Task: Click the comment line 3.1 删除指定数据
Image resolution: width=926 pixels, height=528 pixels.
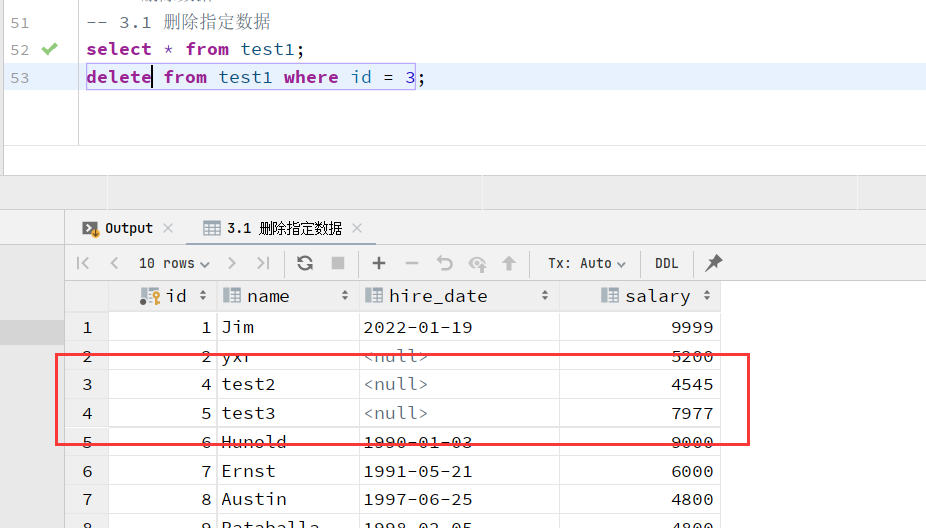Action: (178, 22)
